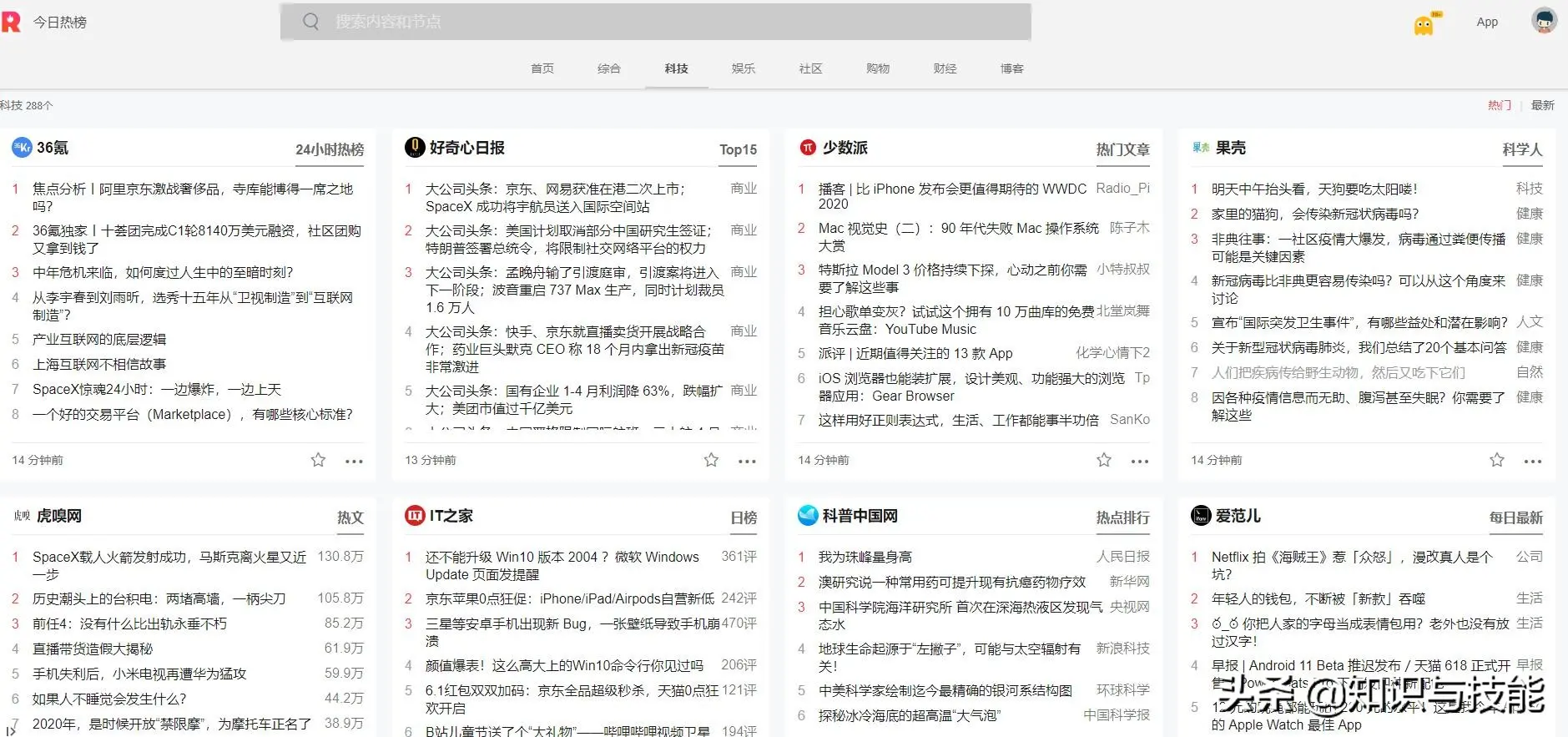Viewport: 1568px width, 737px height.
Task: Click the 爱范儿 source logo icon
Action: [1201, 516]
